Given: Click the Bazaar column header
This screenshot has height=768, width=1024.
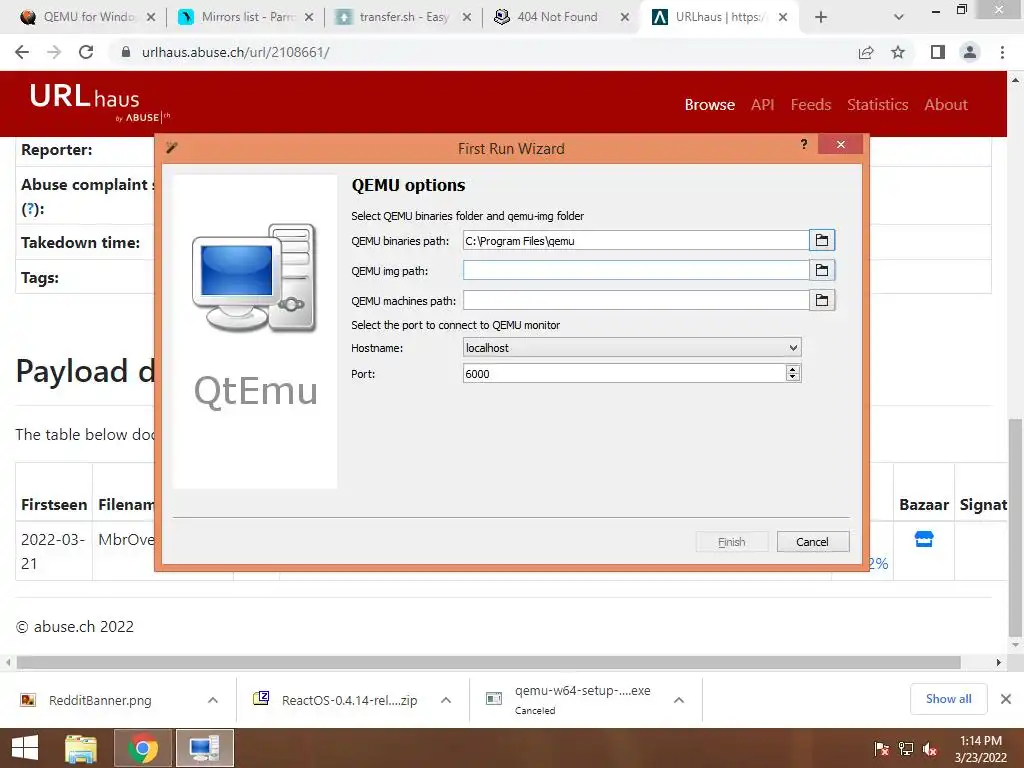Looking at the screenshot, I should click(923, 504).
